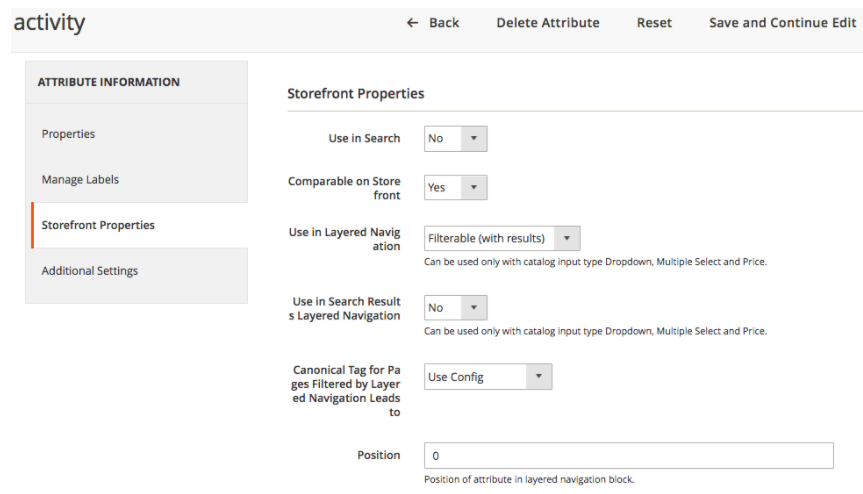Click the Use in Search field label
The width and height of the screenshot is (863, 494).
tap(364, 139)
